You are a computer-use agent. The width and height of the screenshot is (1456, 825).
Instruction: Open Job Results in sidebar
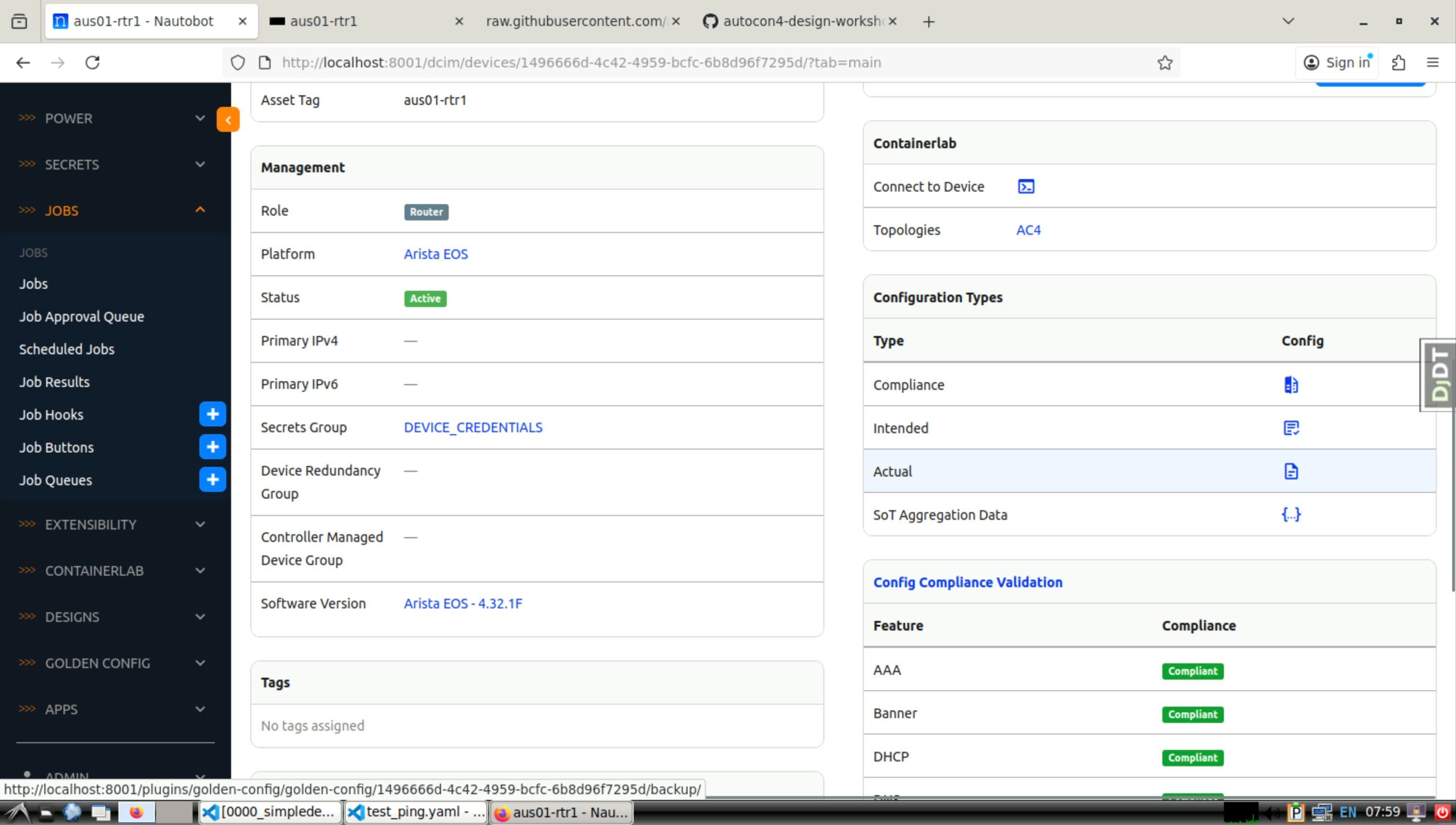pos(54,382)
